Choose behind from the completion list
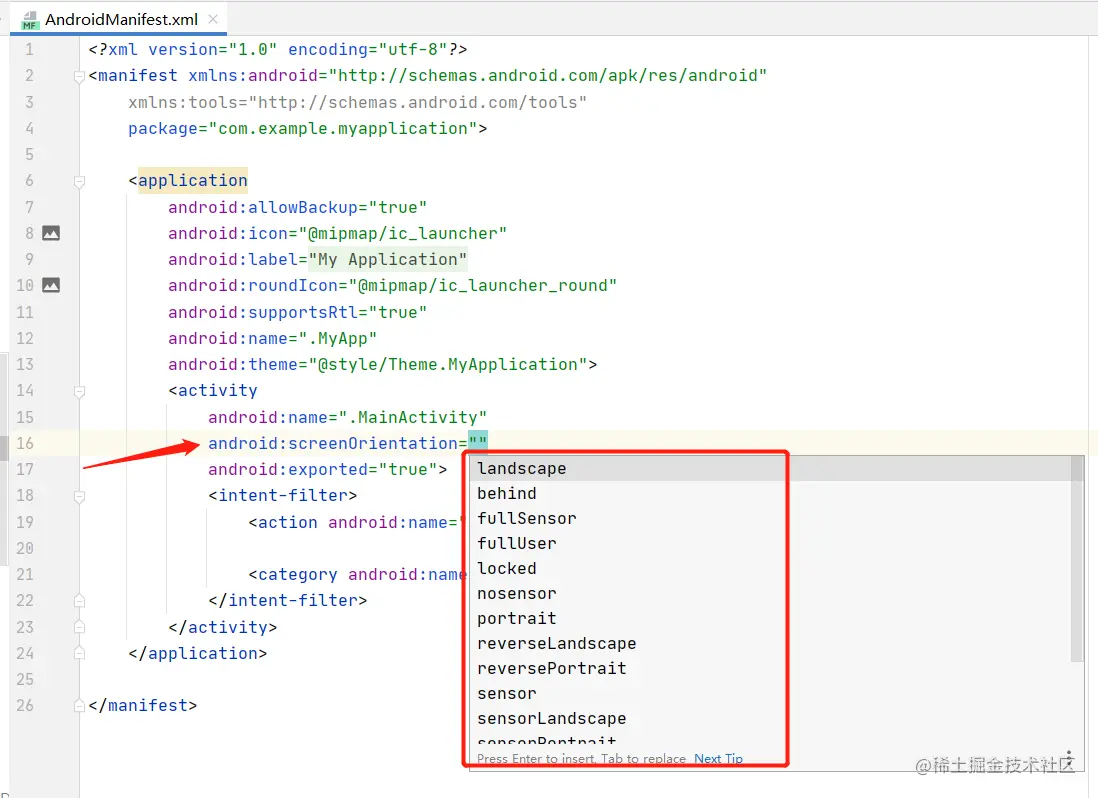The width and height of the screenshot is (1098, 798). coord(770,494)
